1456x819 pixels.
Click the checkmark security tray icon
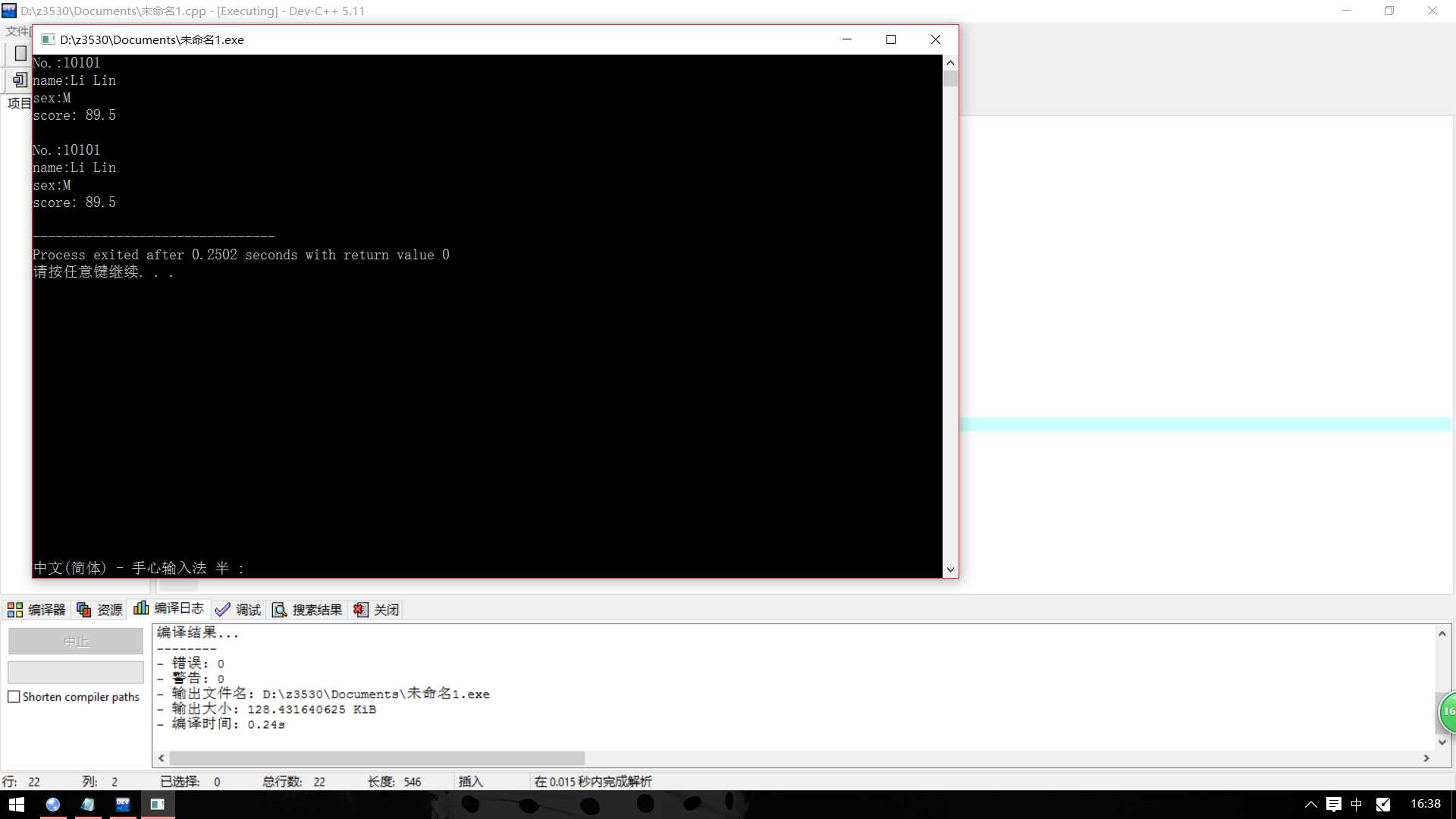pyautogui.click(x=1383, y=805)
